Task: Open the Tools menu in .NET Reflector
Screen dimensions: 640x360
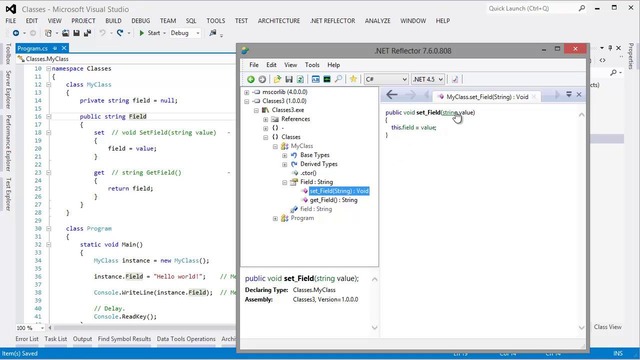Action: (x=312, y=65)
